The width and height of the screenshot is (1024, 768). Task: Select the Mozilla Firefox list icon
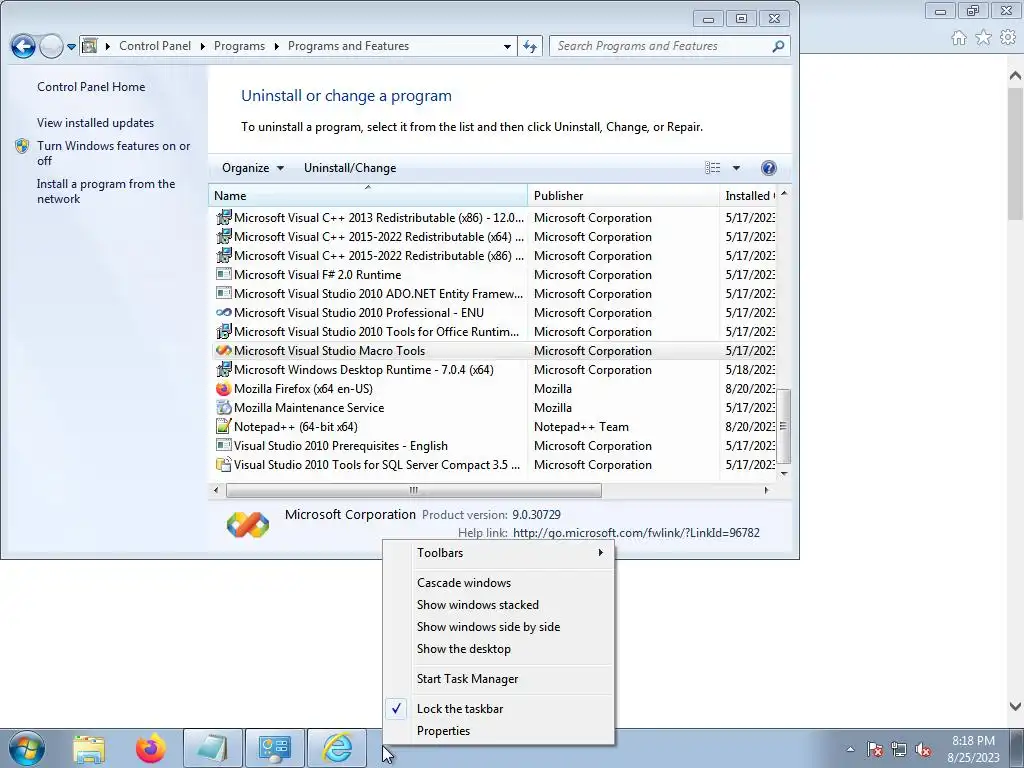point(223,389)
